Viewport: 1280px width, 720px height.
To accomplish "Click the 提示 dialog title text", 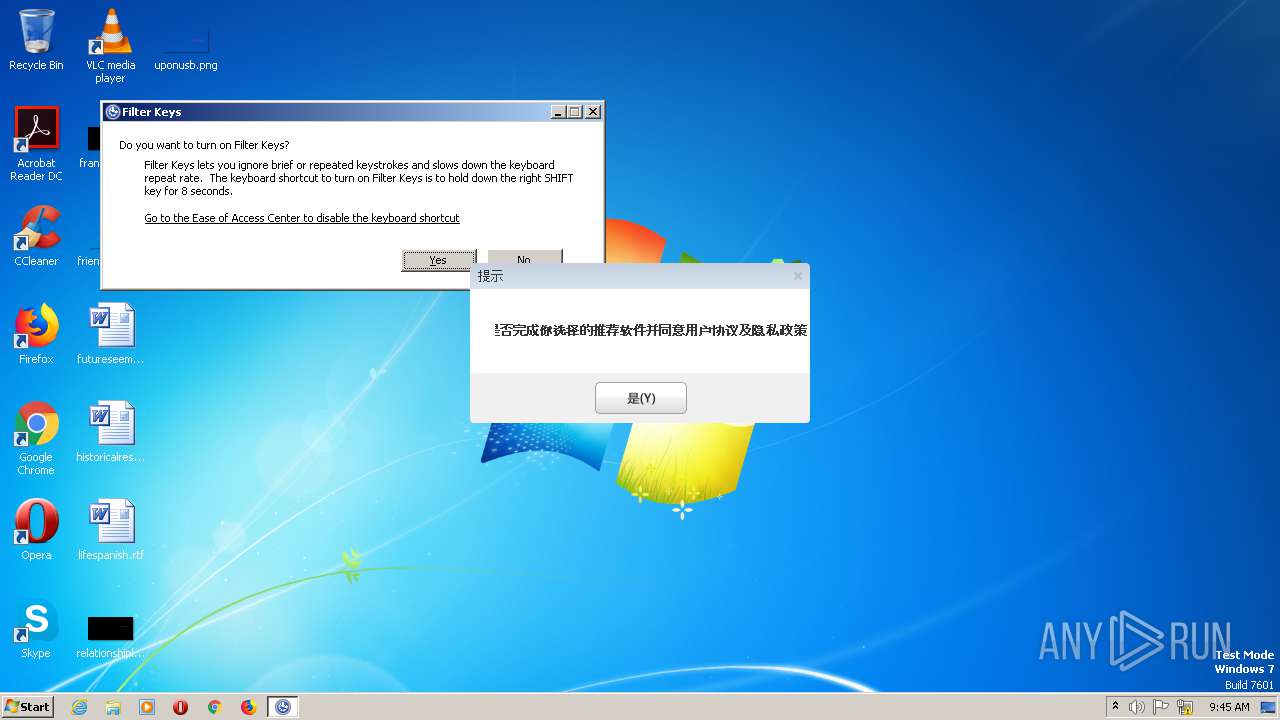I will (490, 276).
